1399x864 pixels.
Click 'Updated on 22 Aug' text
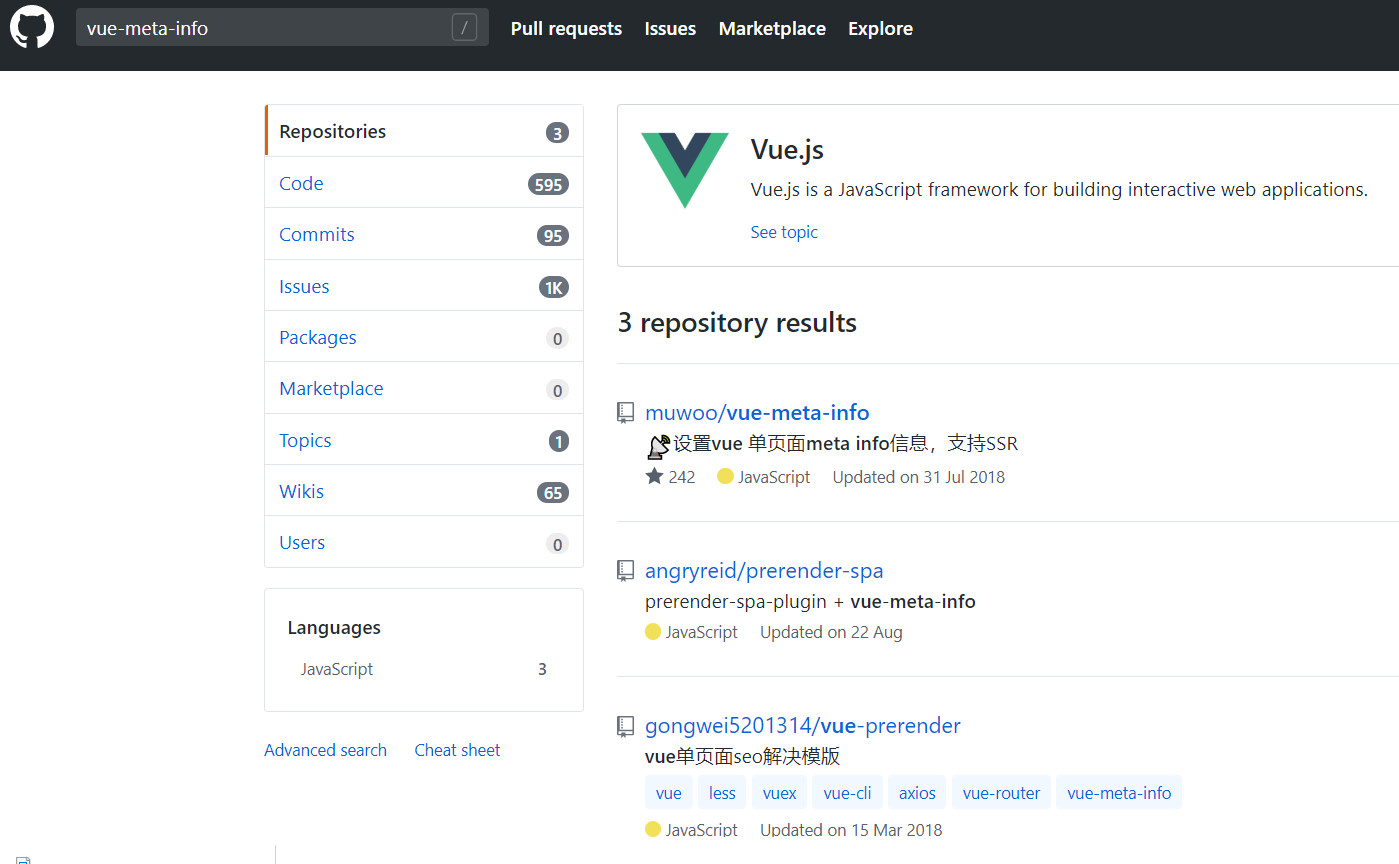pyautogui.click(x=831, y=632)
